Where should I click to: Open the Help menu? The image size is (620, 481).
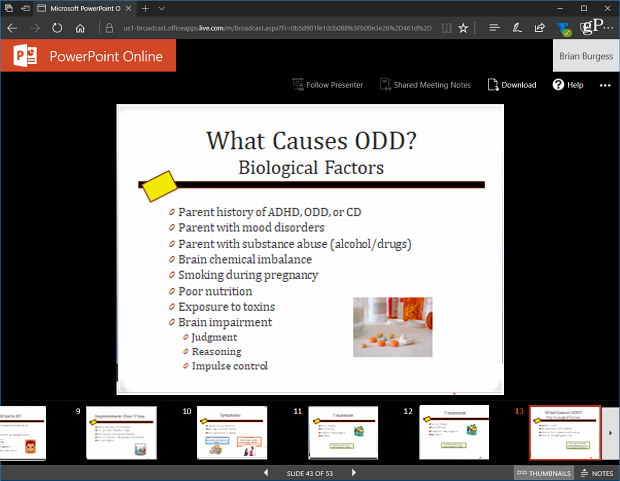point(568,85)
